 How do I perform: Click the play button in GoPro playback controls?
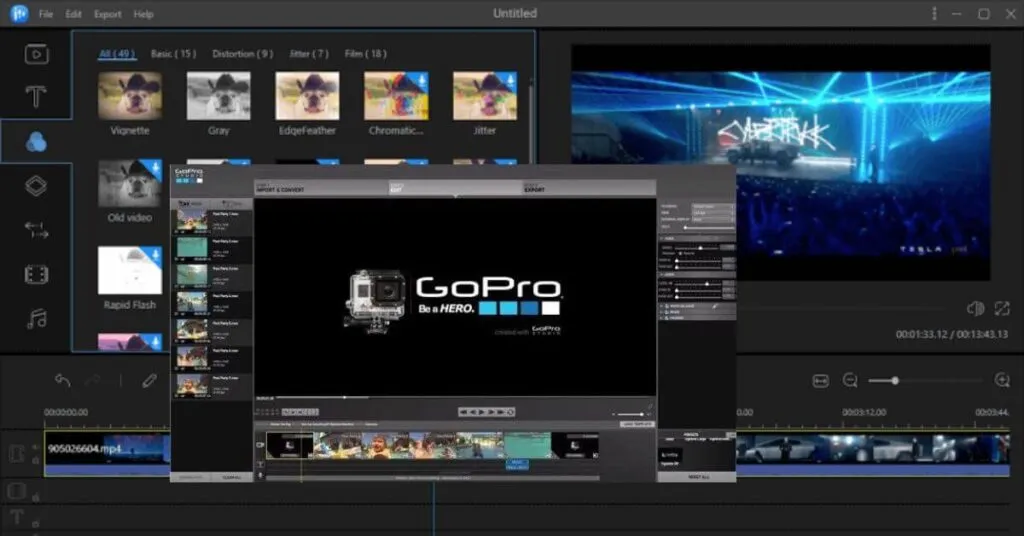[481, 412]
